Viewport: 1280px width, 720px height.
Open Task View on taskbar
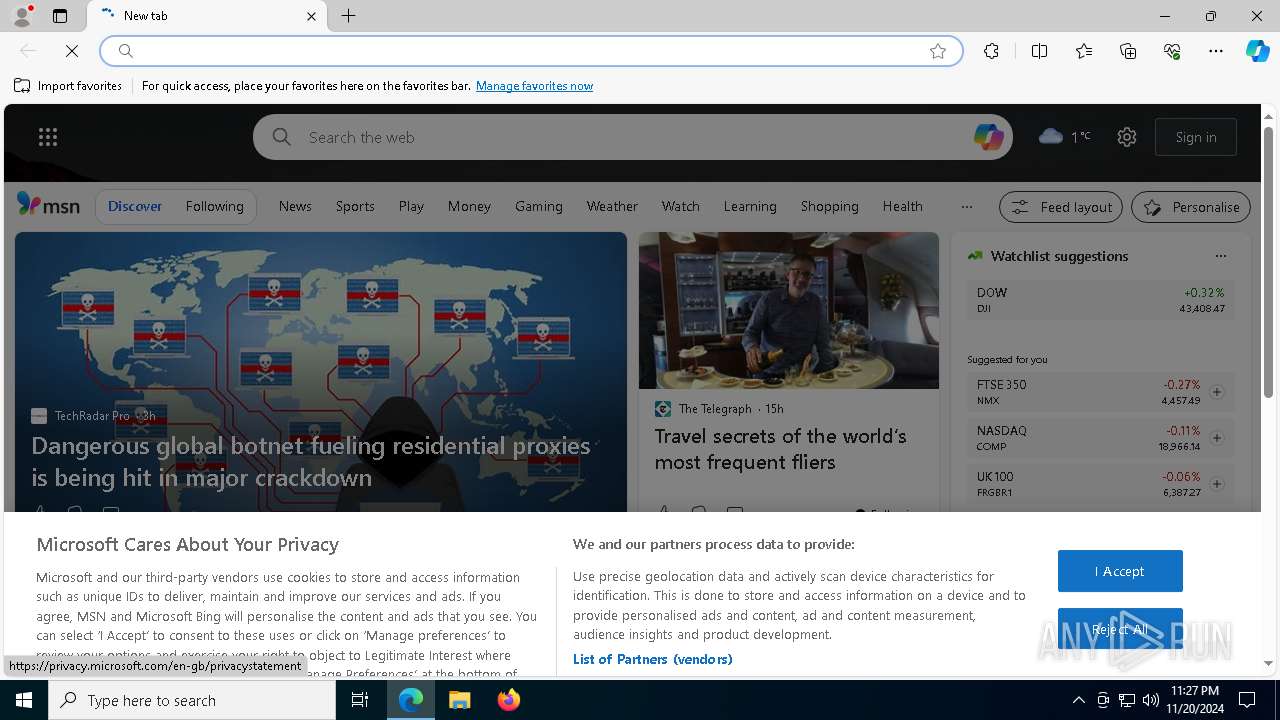[360, 700]
